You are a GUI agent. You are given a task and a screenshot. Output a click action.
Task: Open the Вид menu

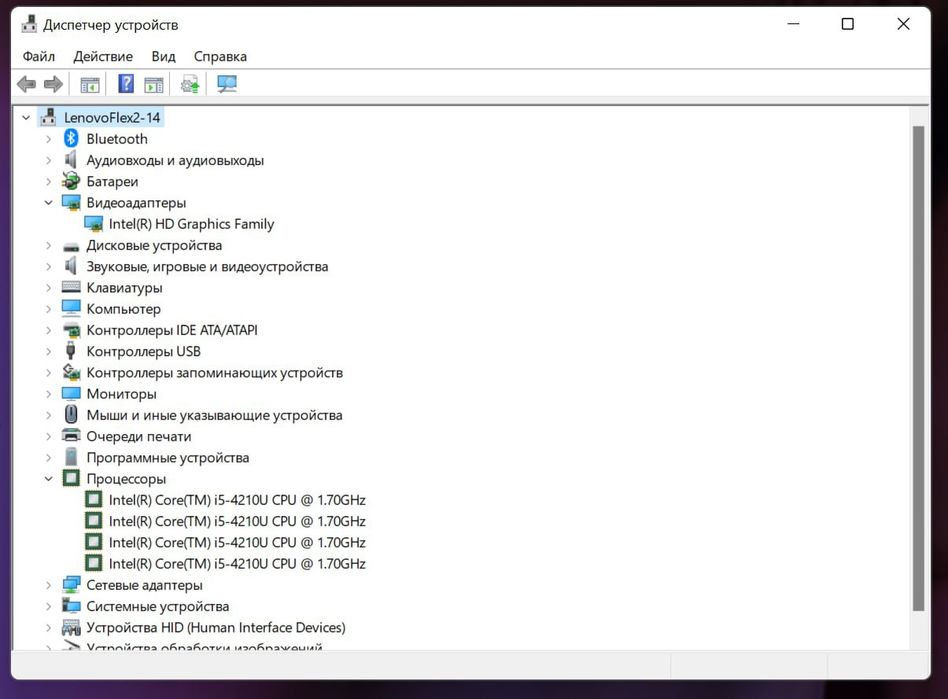pos(163,56)
